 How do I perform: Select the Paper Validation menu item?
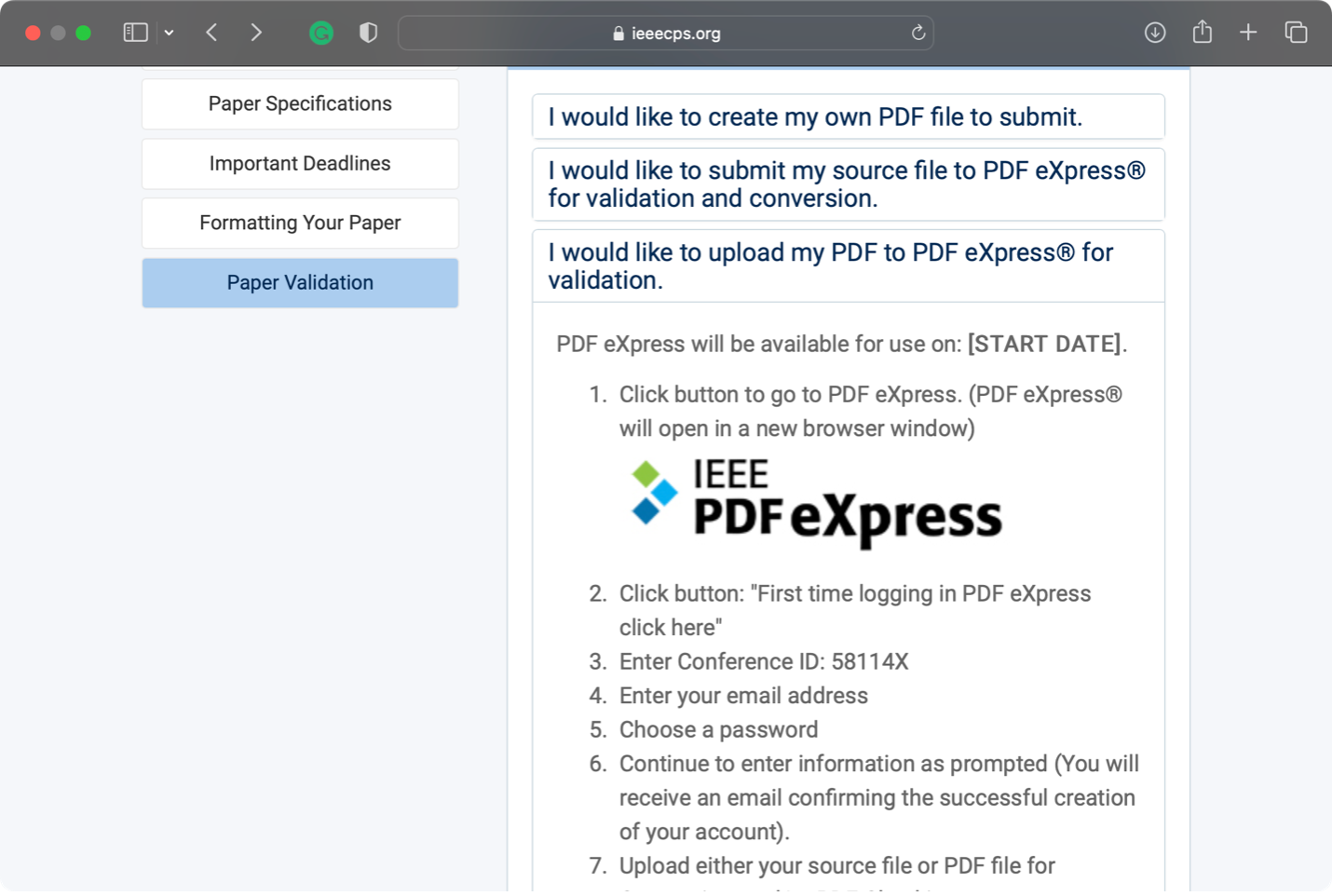pyautogui.click(x=300, y=282)
